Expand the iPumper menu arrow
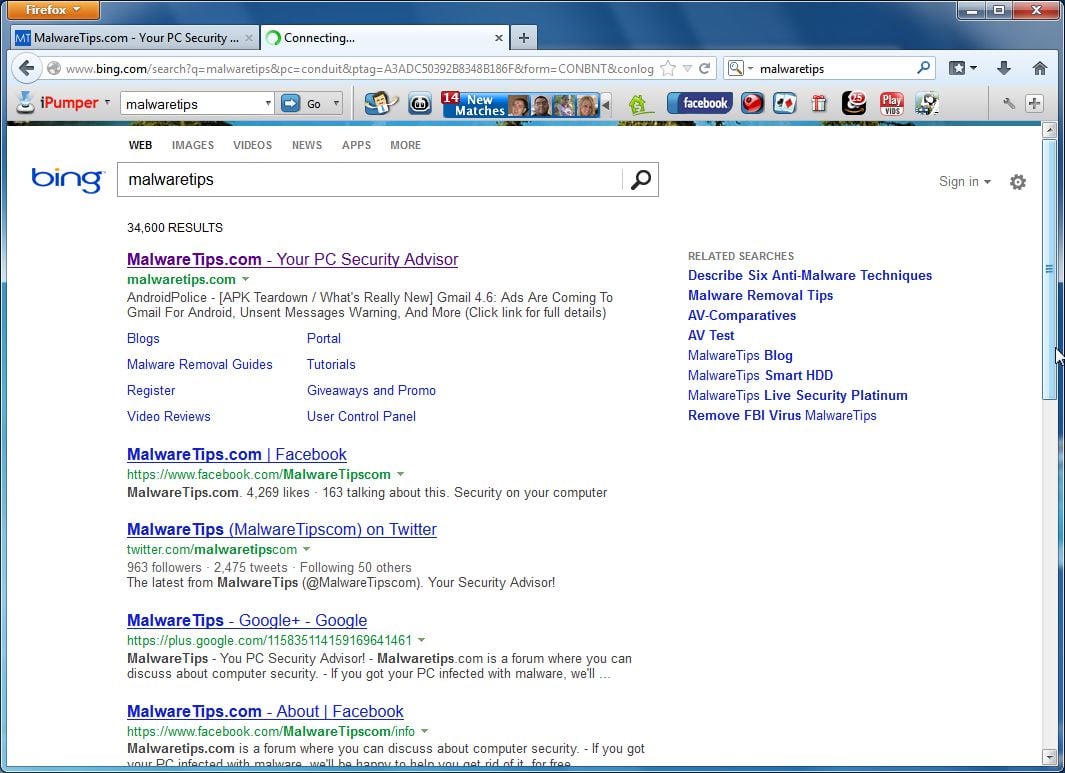 pyautogui.click(x=107, y=103)
